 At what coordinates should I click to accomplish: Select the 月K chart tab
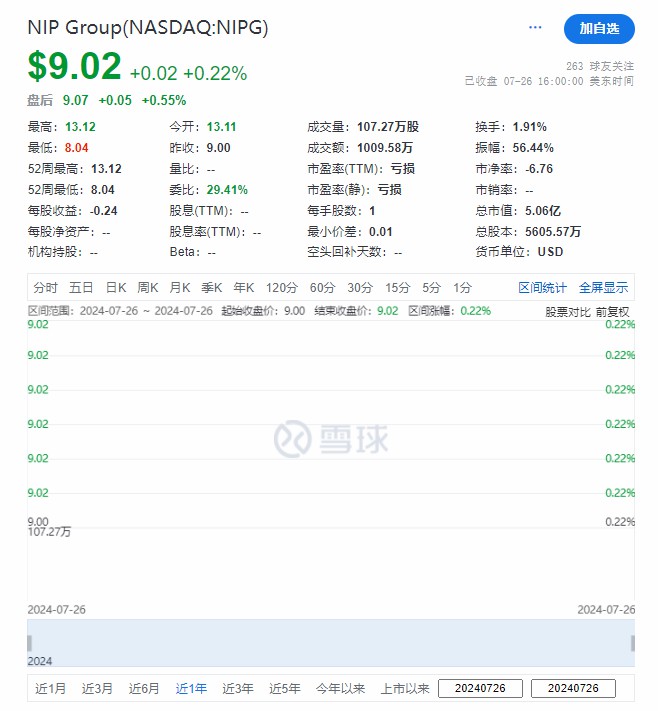tap(180, 287)
